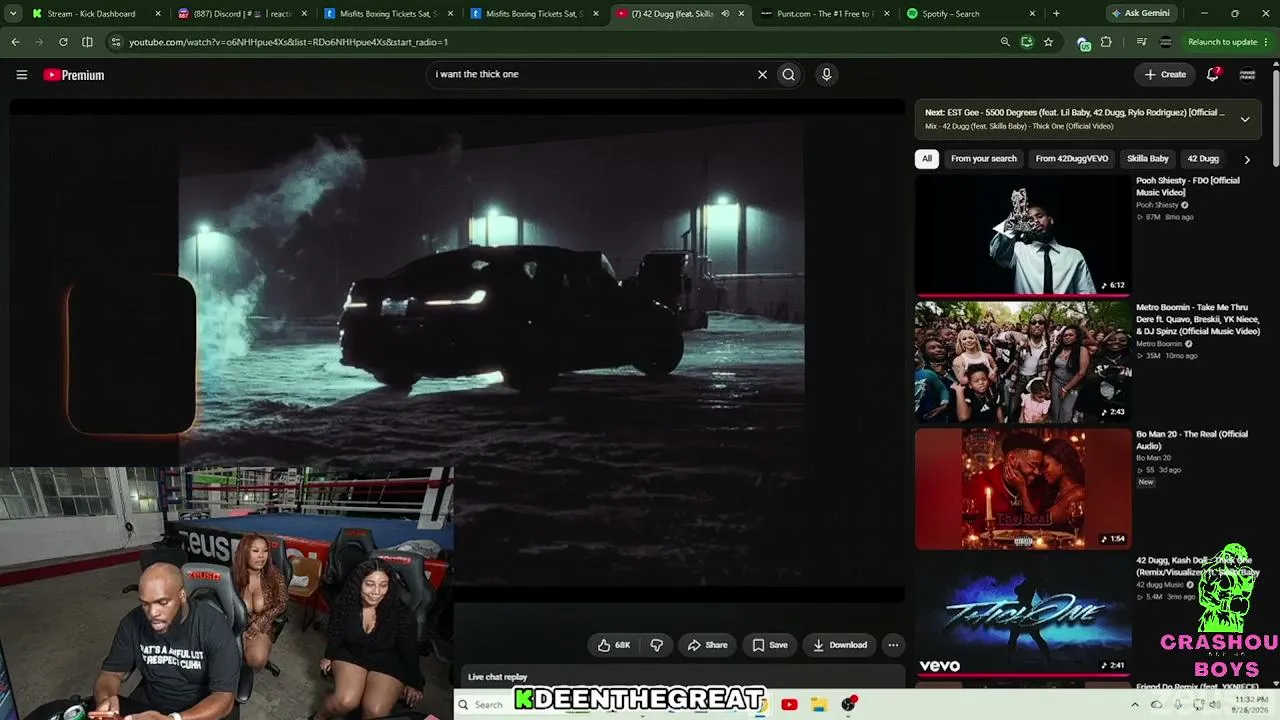Open the YouTube guide hamburger menu
Screen dimensions: 1280x720
point(21,75)
